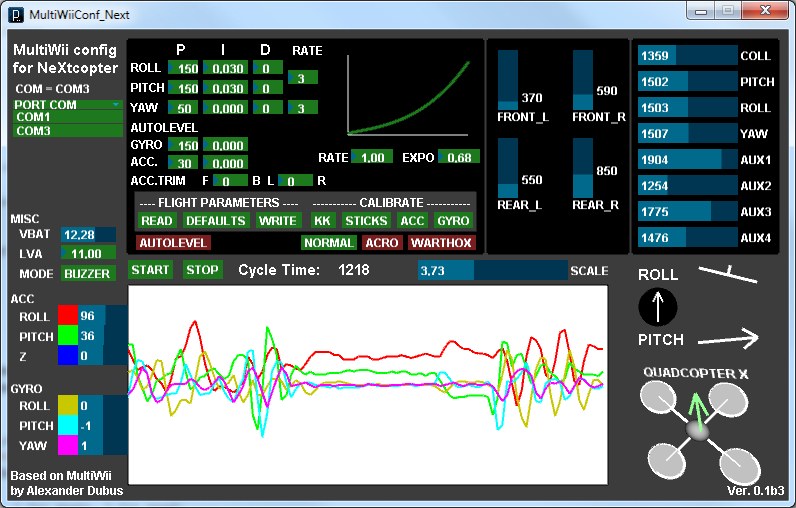This screenshot has height=508, width=796.
Task: Click the REAR_L motor bar
Action: pos(508,168)
